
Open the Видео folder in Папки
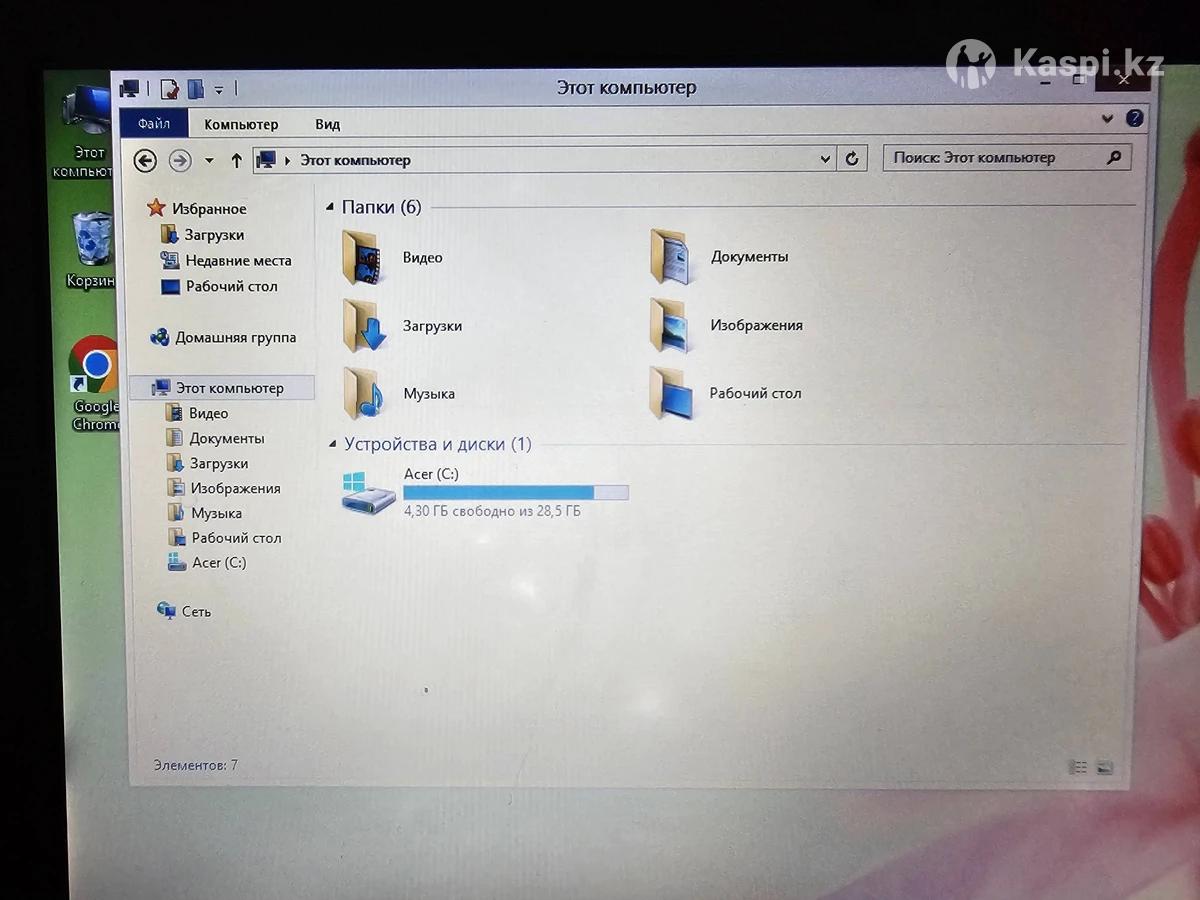pos(362,258)
